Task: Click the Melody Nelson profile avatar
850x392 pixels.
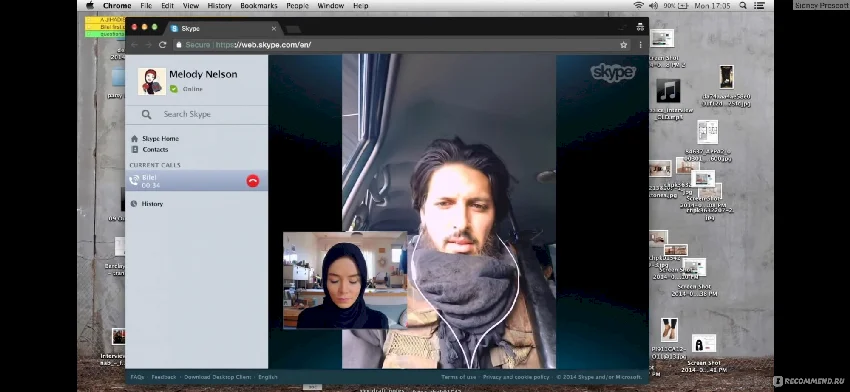Action: click(x=152, y=81)
